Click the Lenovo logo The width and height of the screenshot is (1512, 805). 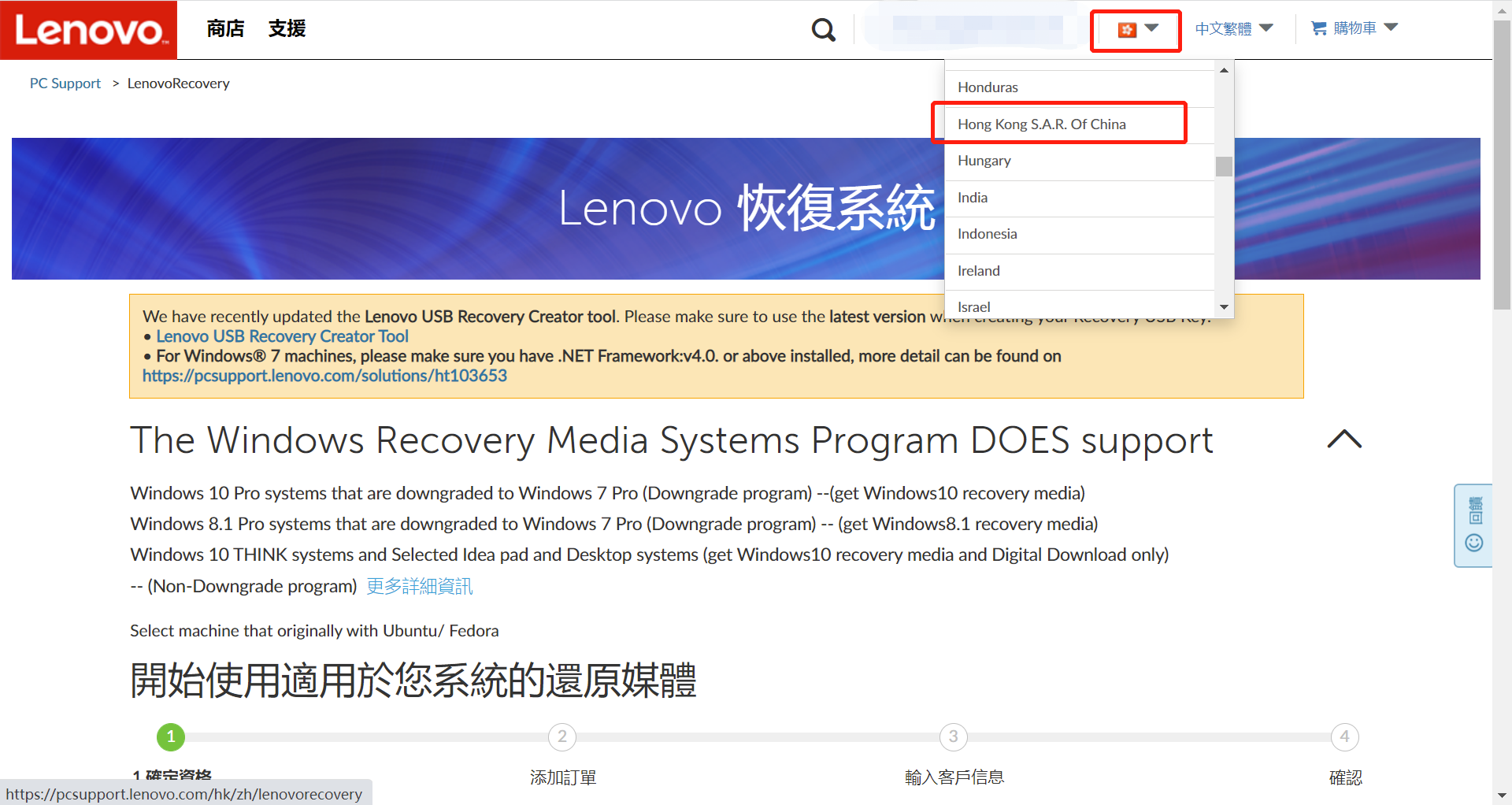tap(88, 30)
